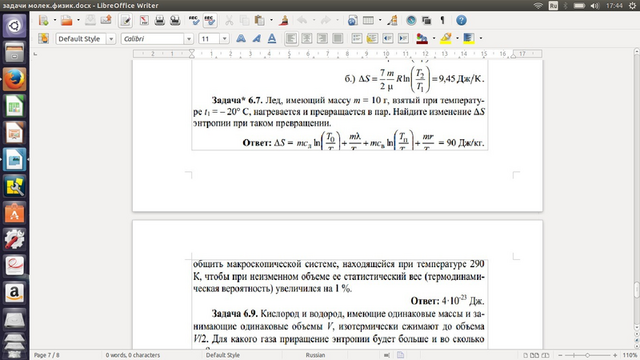
Task: Open LibreOffice Help question mark
Action: coord(461,20)
